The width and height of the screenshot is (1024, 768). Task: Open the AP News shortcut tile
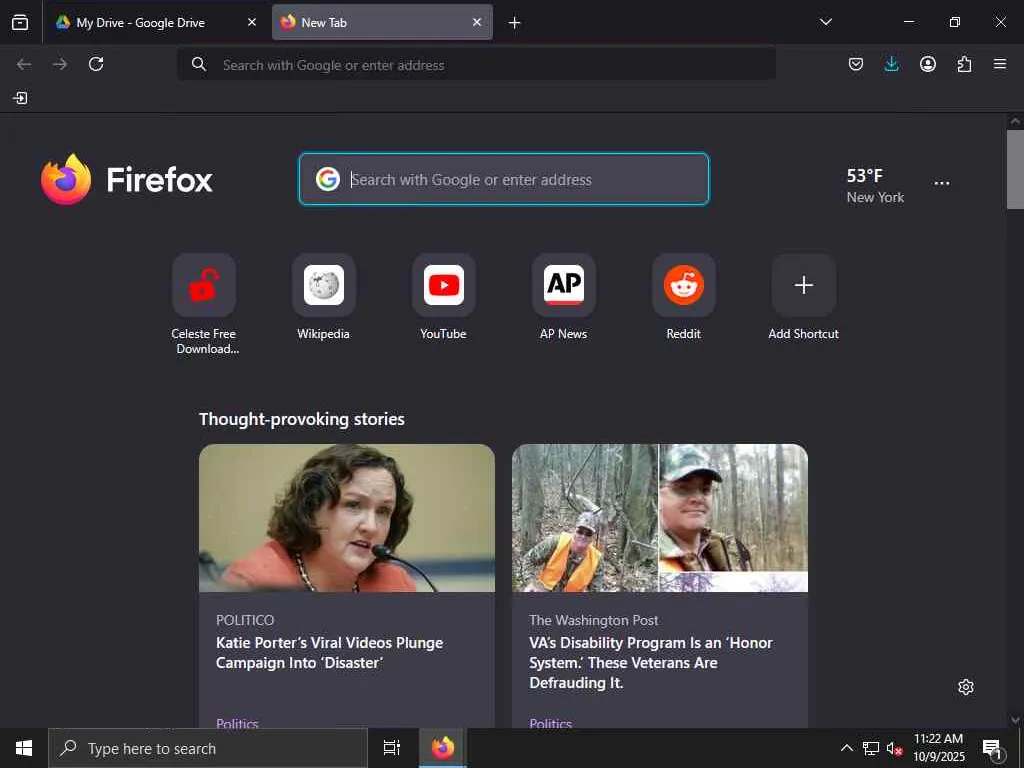pyautogui.click(x=564, y=298)
